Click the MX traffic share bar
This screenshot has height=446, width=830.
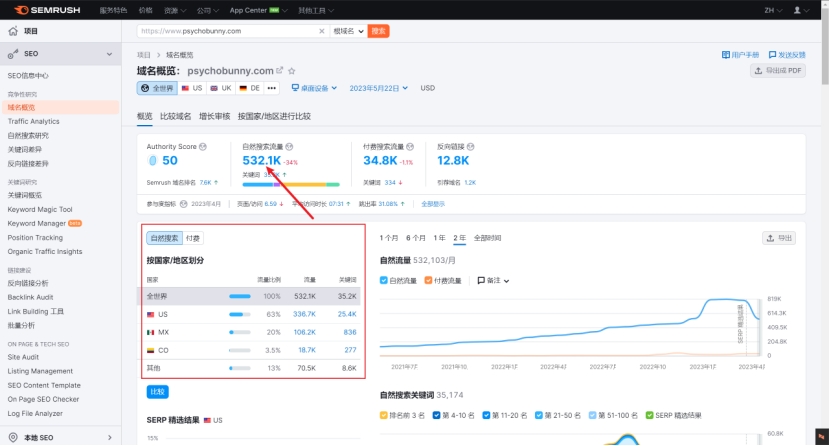239,332
